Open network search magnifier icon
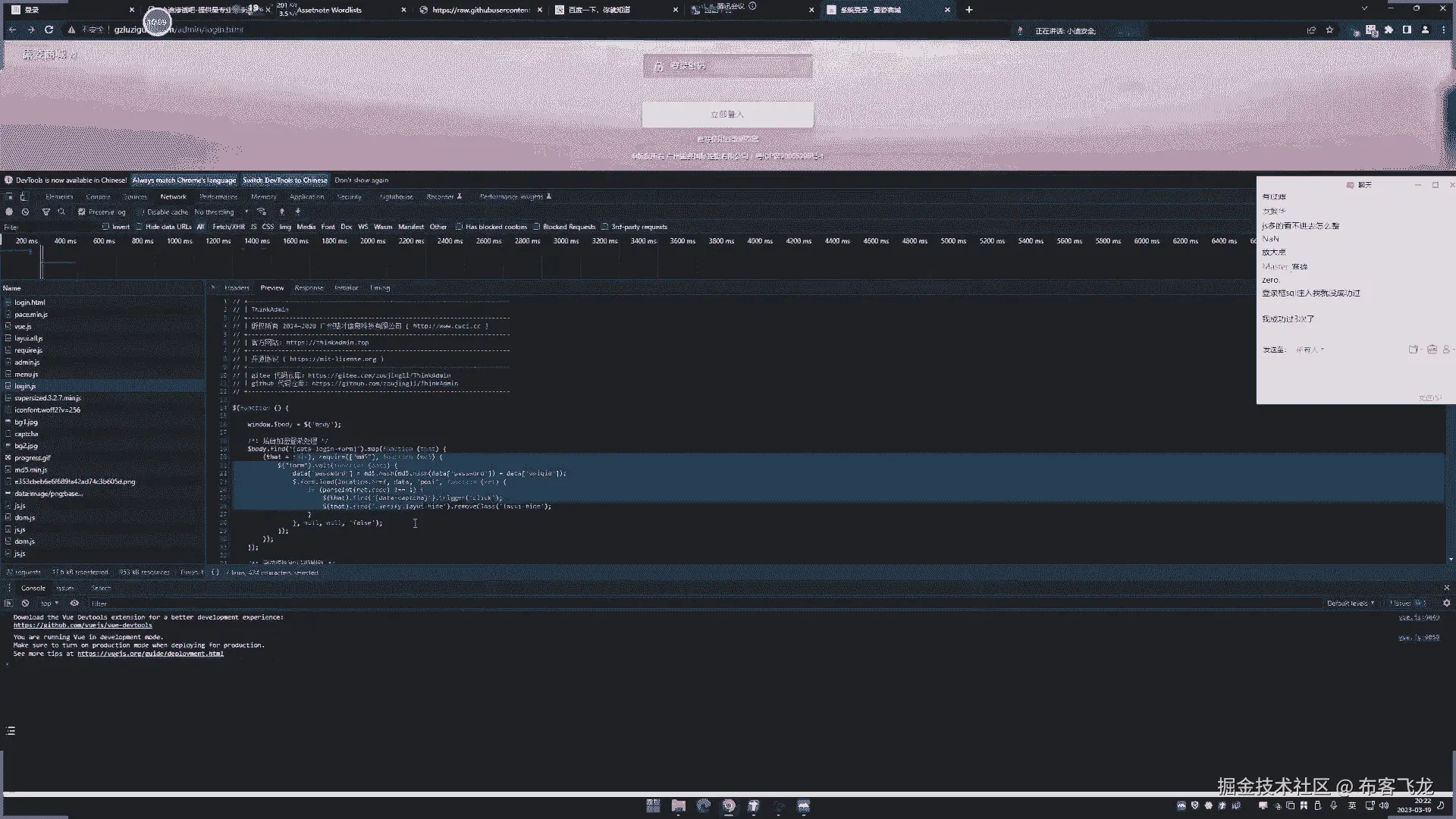 61,212
